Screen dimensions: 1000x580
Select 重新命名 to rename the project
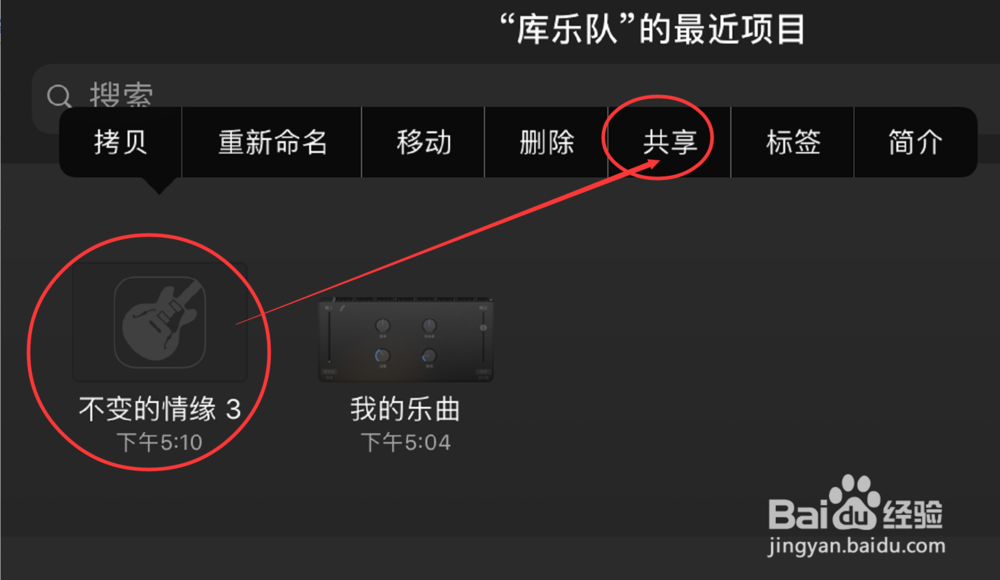pos(272,142)
